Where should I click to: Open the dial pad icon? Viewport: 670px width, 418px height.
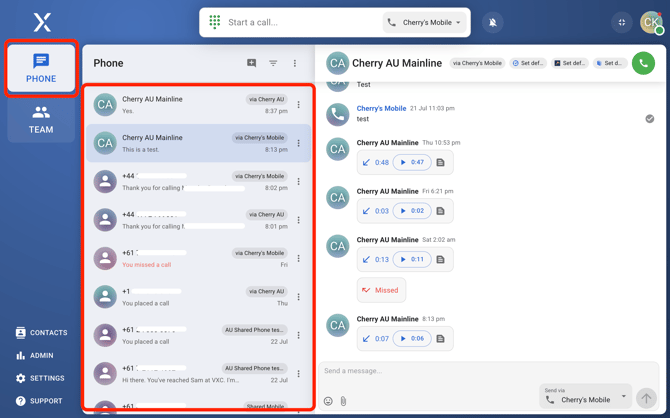coord(215,22)
